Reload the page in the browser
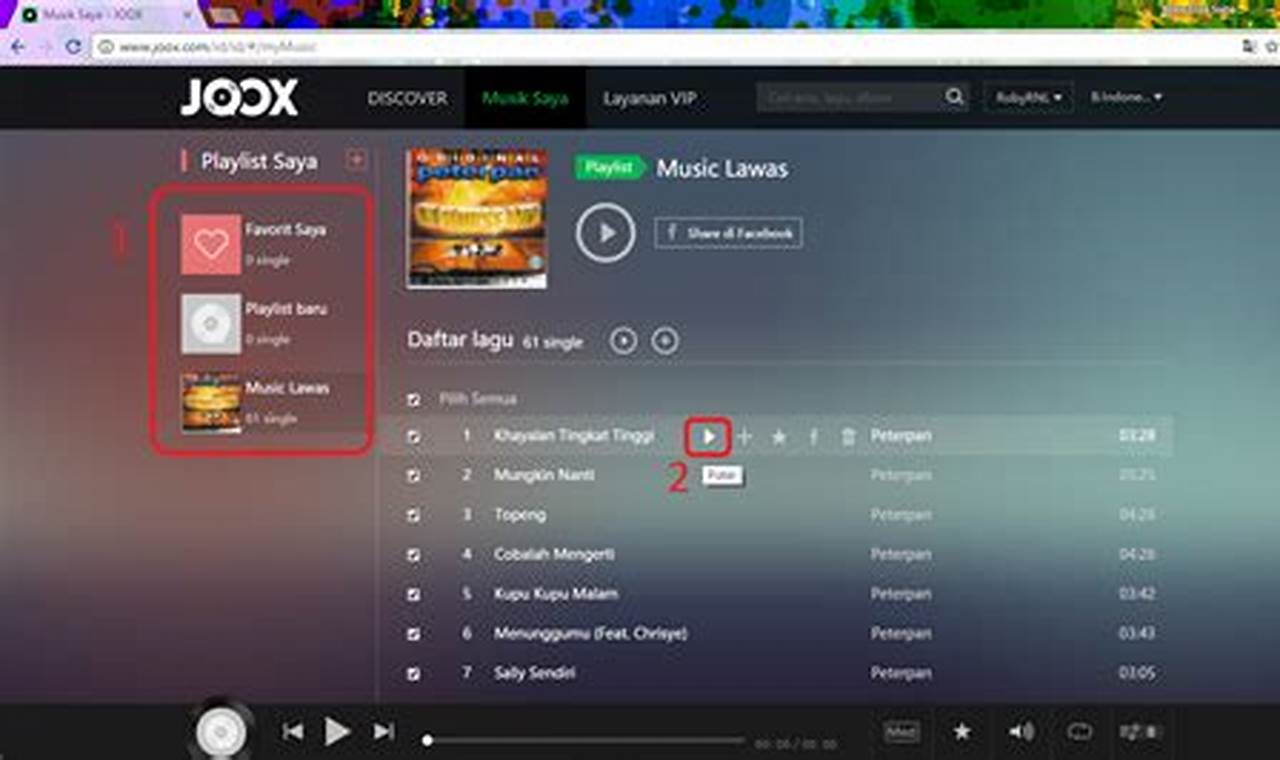1280x760 pixels. tap(73, 46)
